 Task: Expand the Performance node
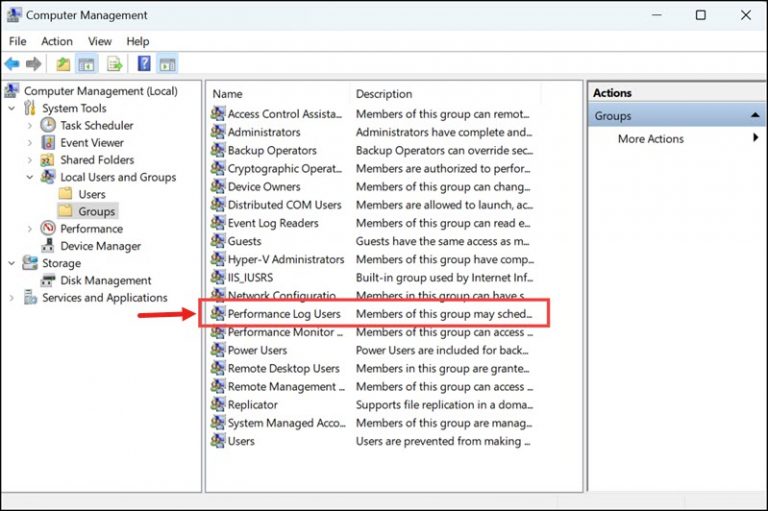[x=30, y=229]
